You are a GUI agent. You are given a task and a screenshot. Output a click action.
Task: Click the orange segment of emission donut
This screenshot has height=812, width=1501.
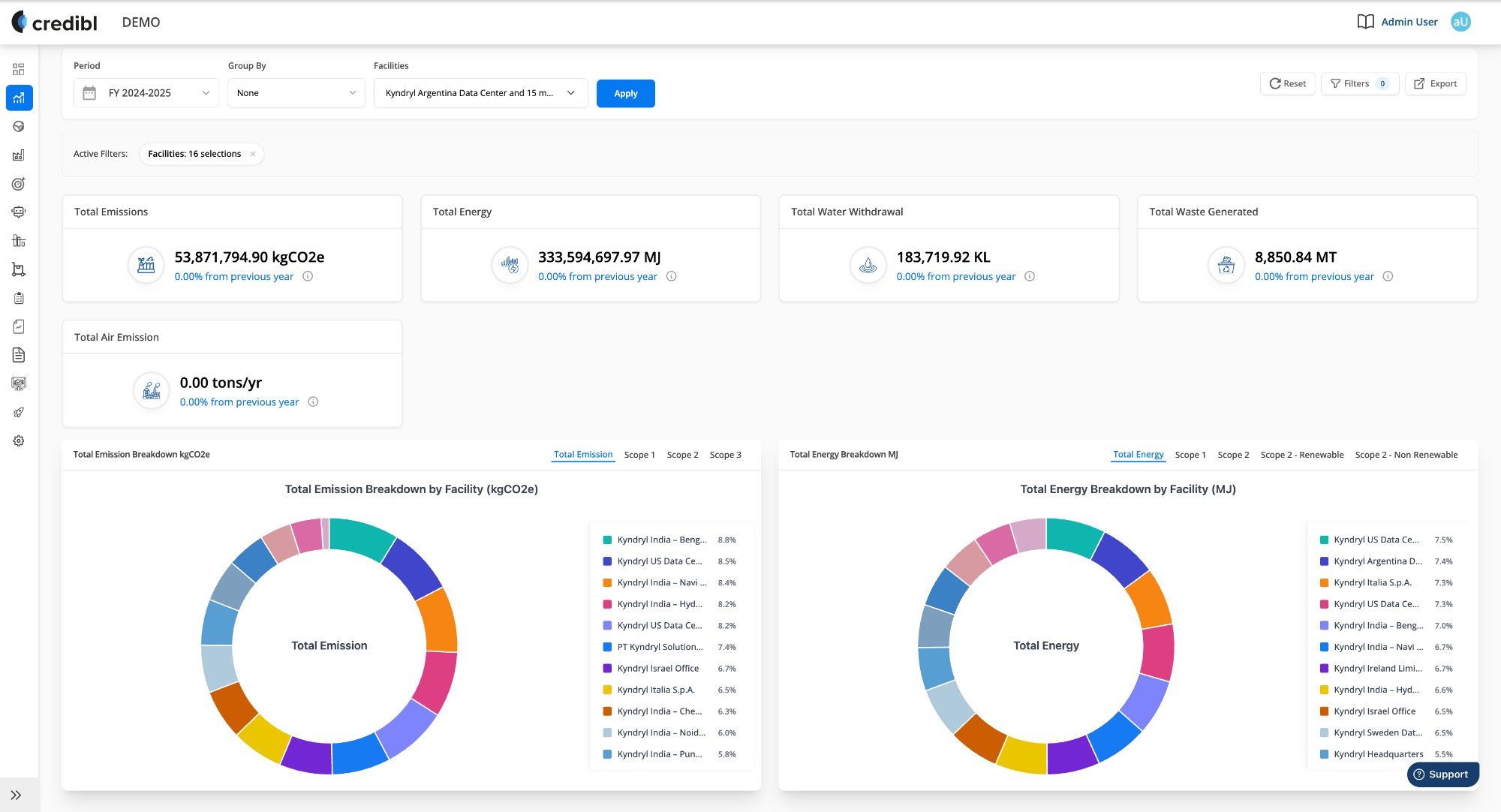(438, 620)
